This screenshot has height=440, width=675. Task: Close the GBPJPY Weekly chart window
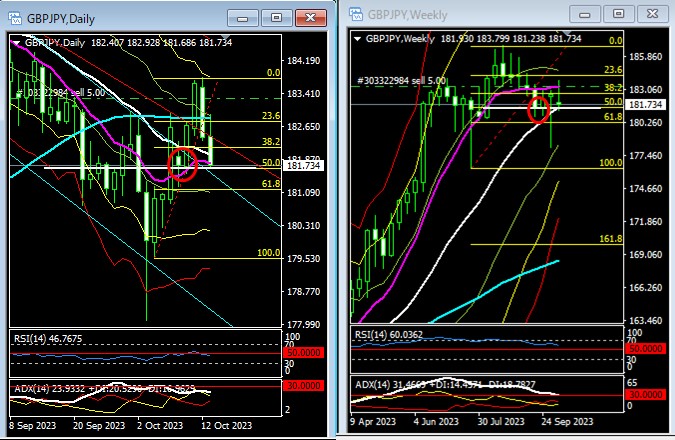653,13
